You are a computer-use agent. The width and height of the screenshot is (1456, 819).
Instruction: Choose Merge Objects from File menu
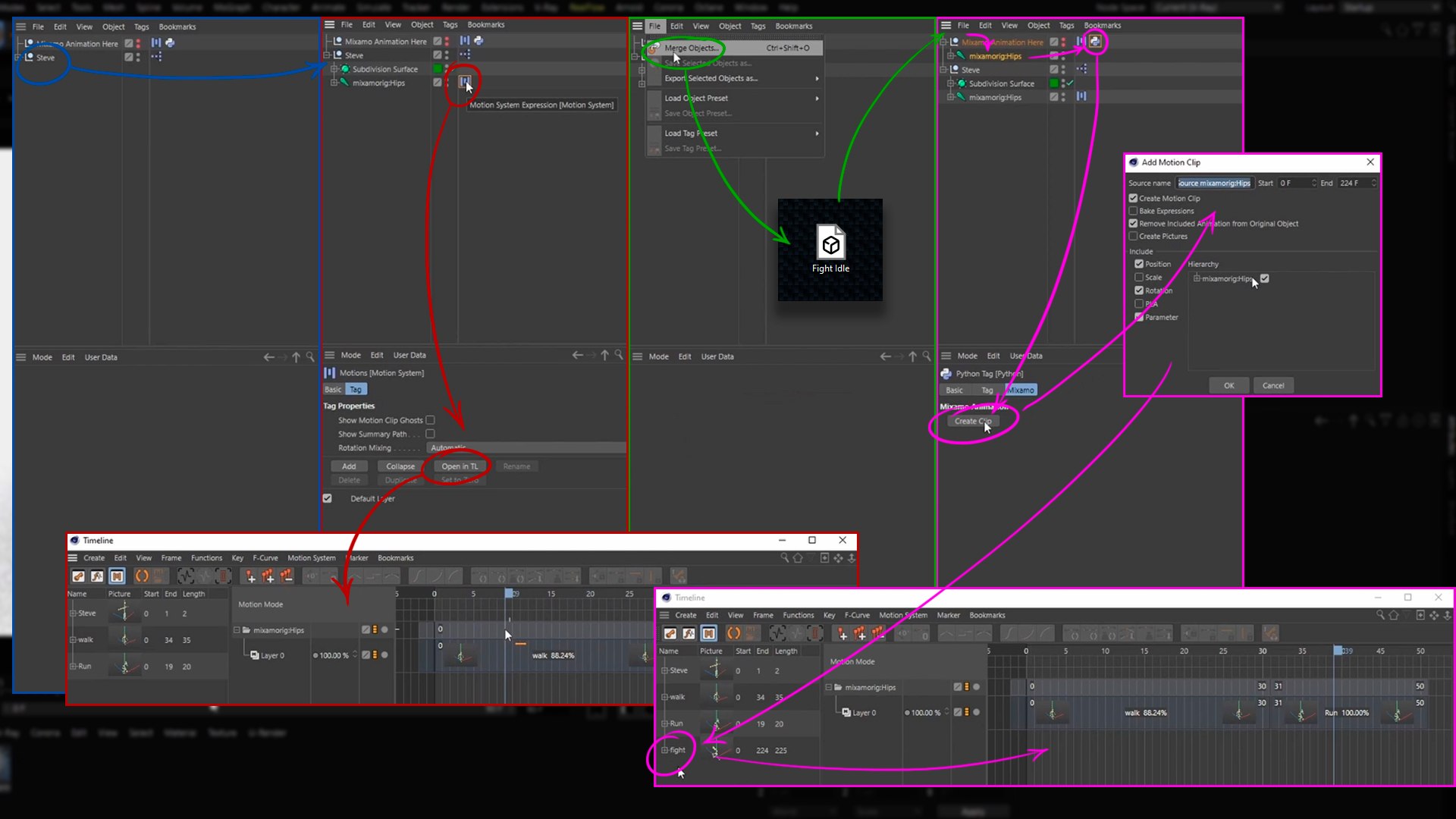pyautogui.click(x=690, y=48)
